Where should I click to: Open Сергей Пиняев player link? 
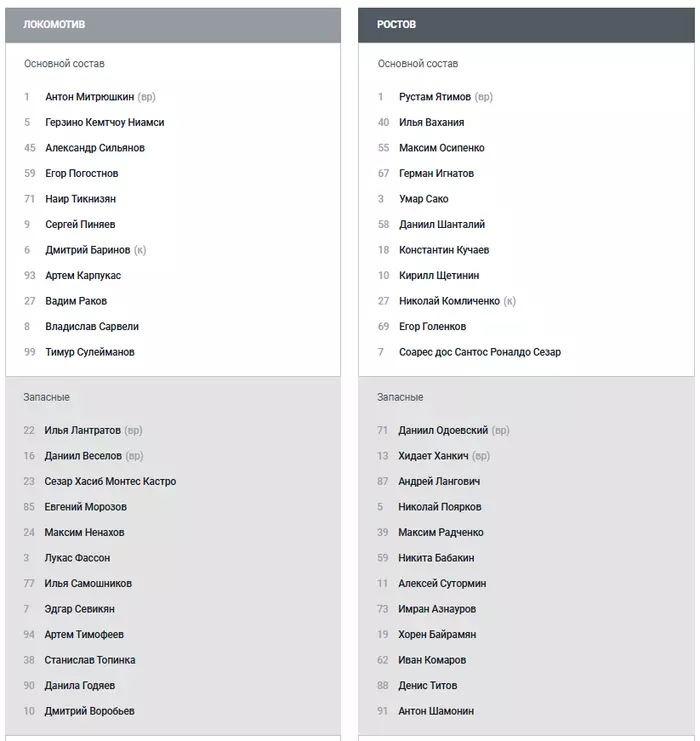click(x=80, y=224)
